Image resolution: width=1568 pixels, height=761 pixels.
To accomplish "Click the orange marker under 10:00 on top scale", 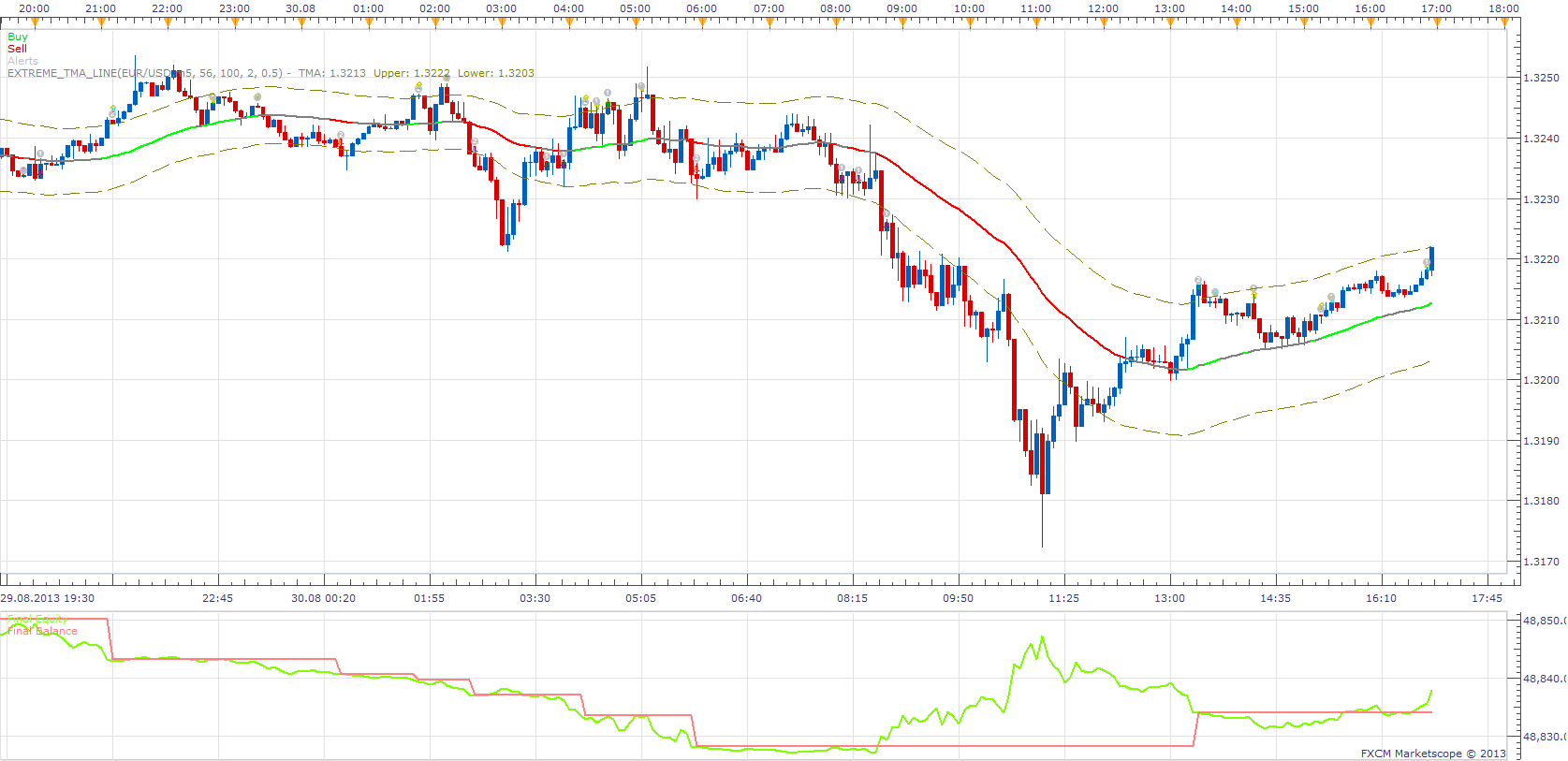I will 970,22.
